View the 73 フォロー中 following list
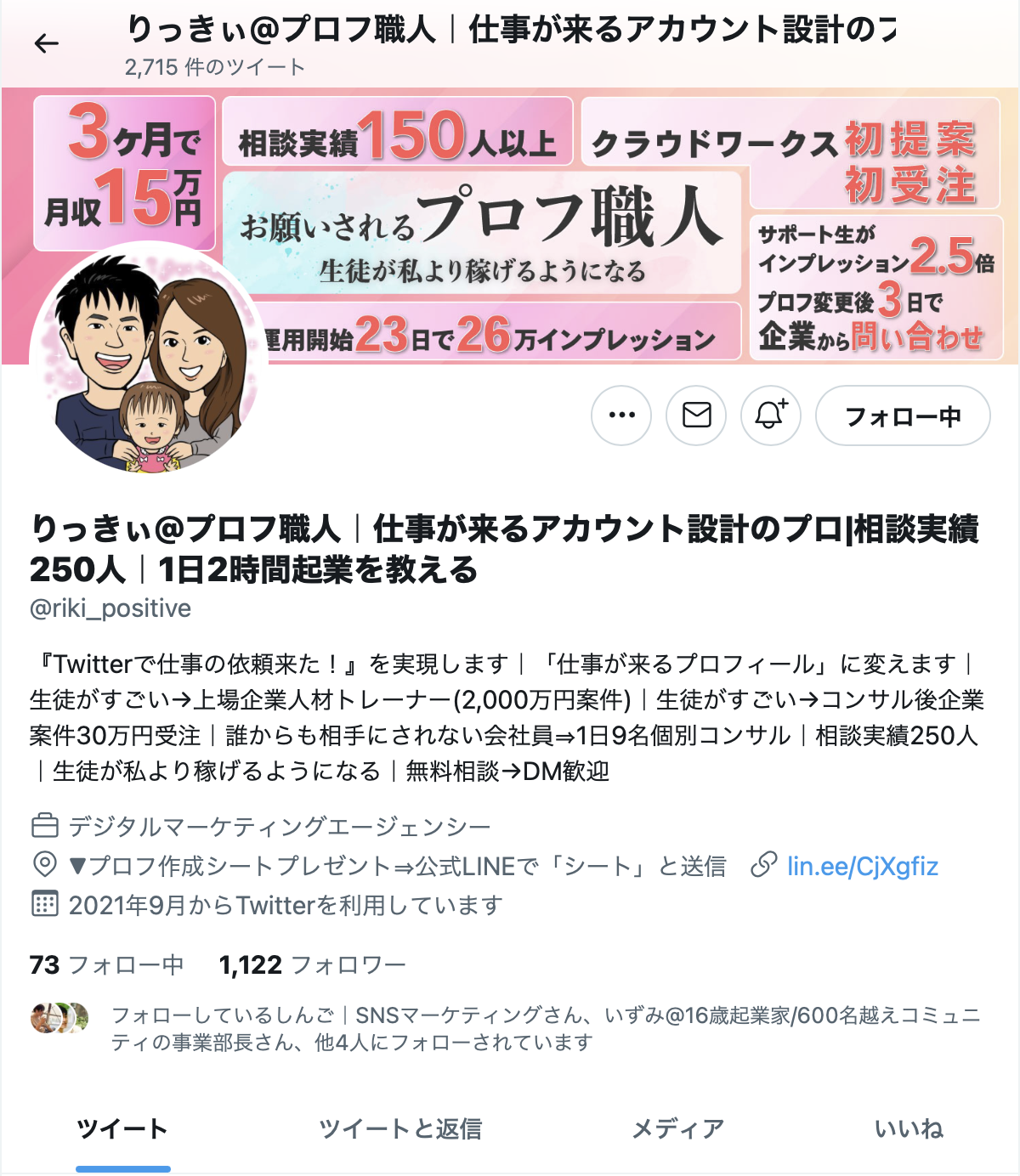Screen dimensions: 1020x1176 (x=106, y=964)
